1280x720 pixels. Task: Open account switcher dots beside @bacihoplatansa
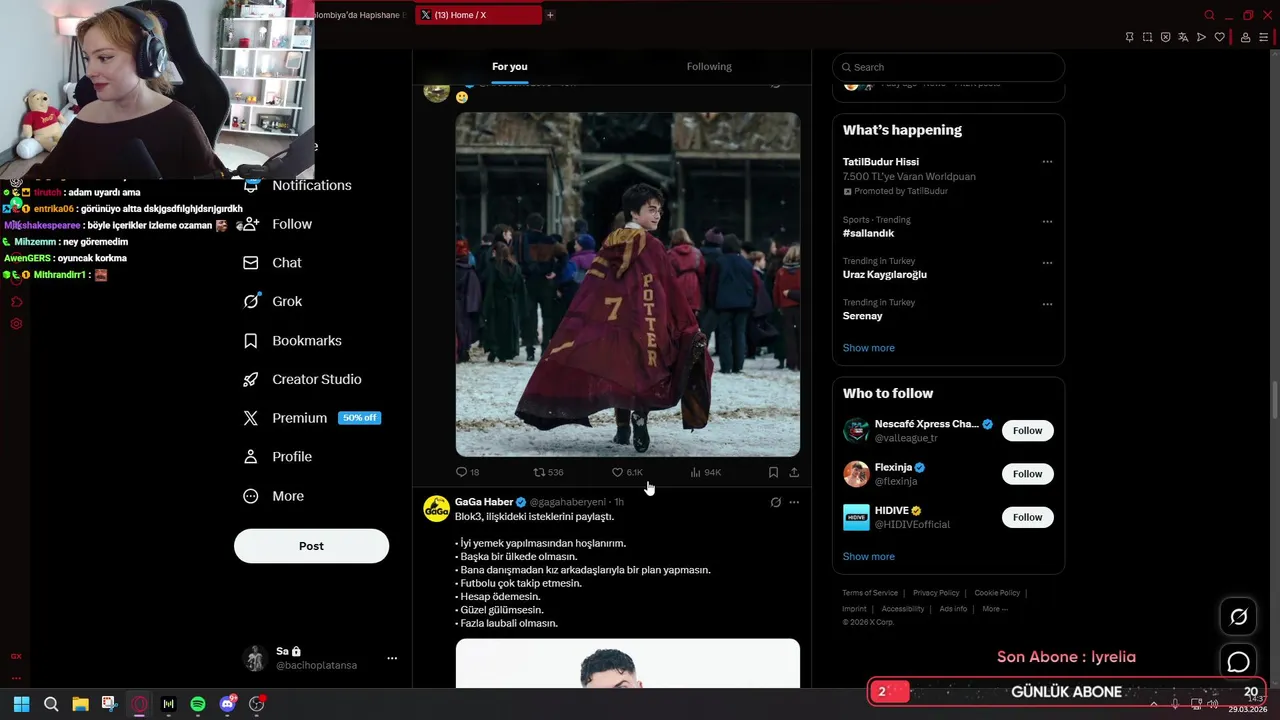[392, 658]
